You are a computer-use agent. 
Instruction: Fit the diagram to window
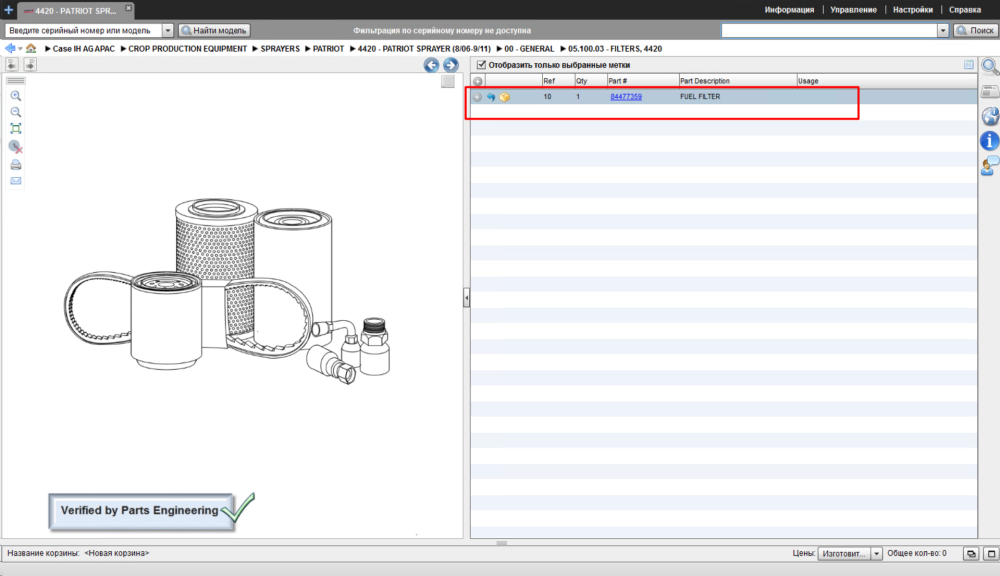click(x=16, y=128)
